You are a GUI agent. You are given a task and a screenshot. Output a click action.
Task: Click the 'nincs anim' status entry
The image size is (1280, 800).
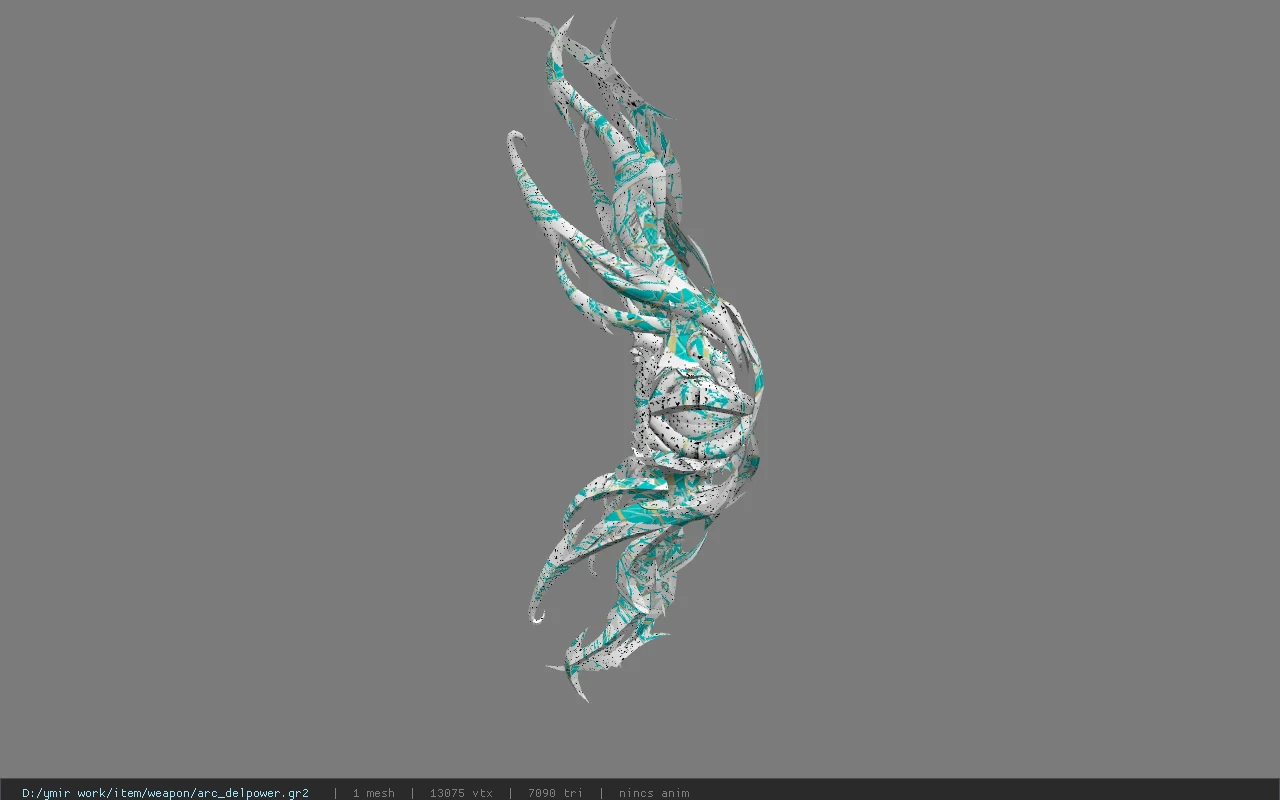[x=654, y=793]
